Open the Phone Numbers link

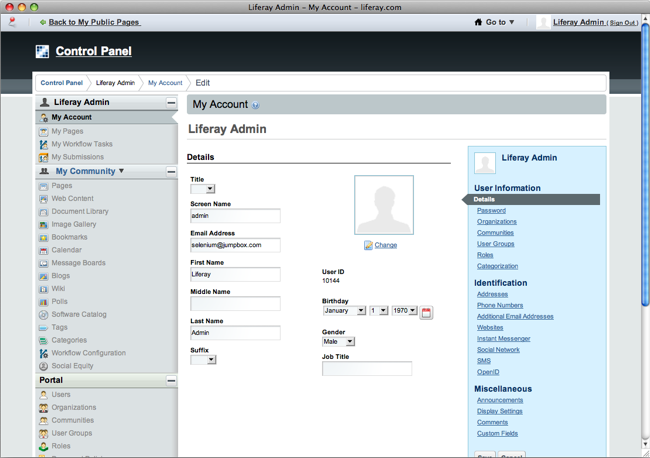500,305
